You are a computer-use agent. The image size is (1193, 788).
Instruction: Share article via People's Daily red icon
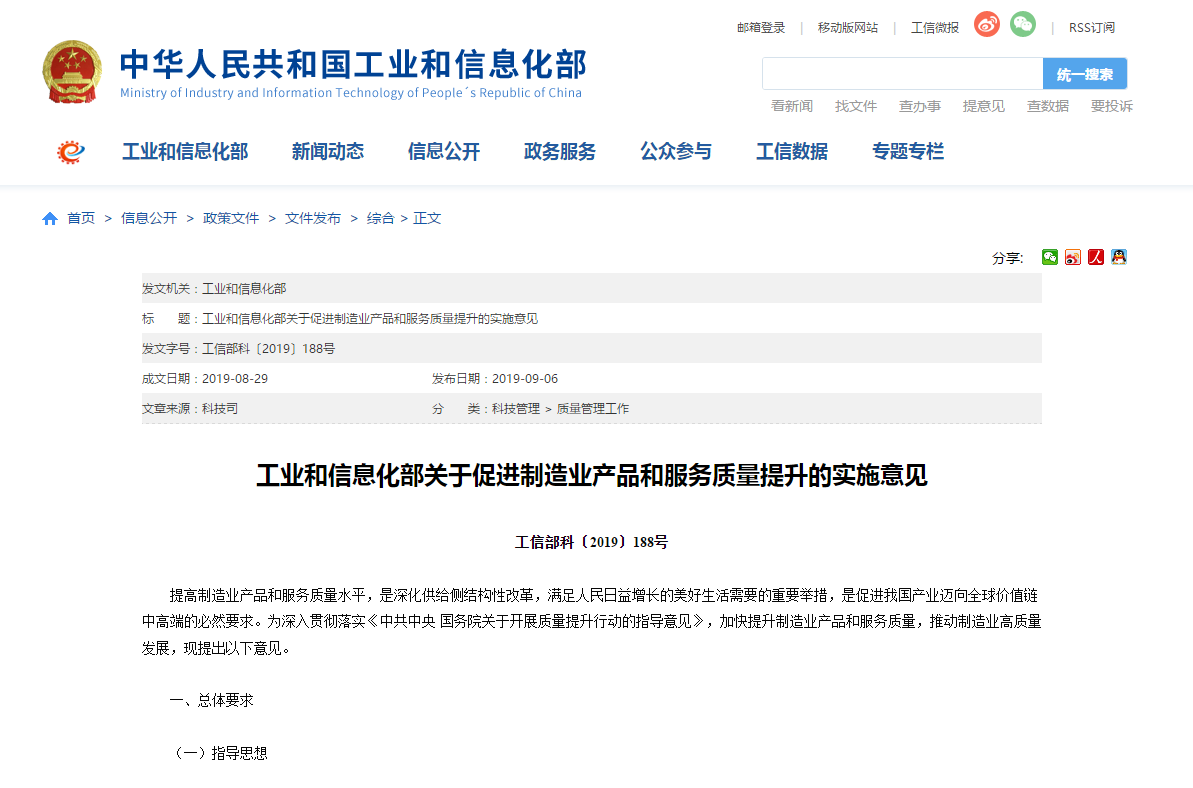click(x=1096, y=257)
